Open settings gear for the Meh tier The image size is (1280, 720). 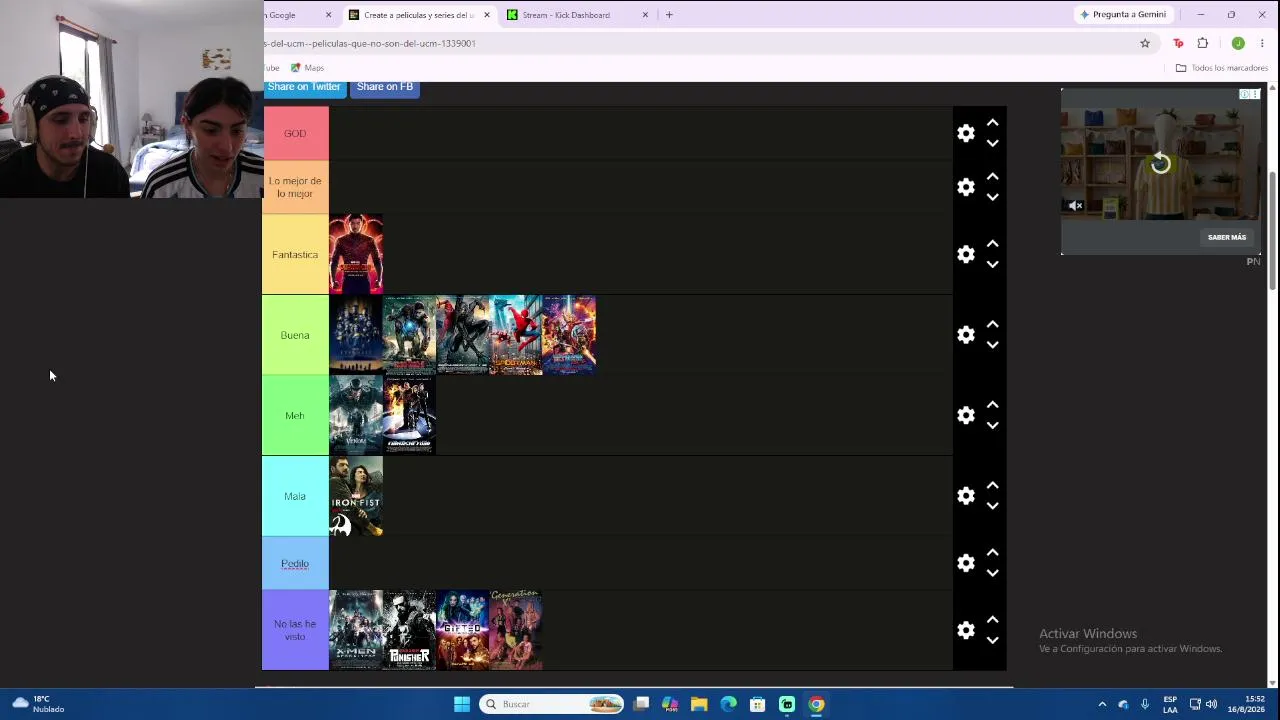(966, 415)
